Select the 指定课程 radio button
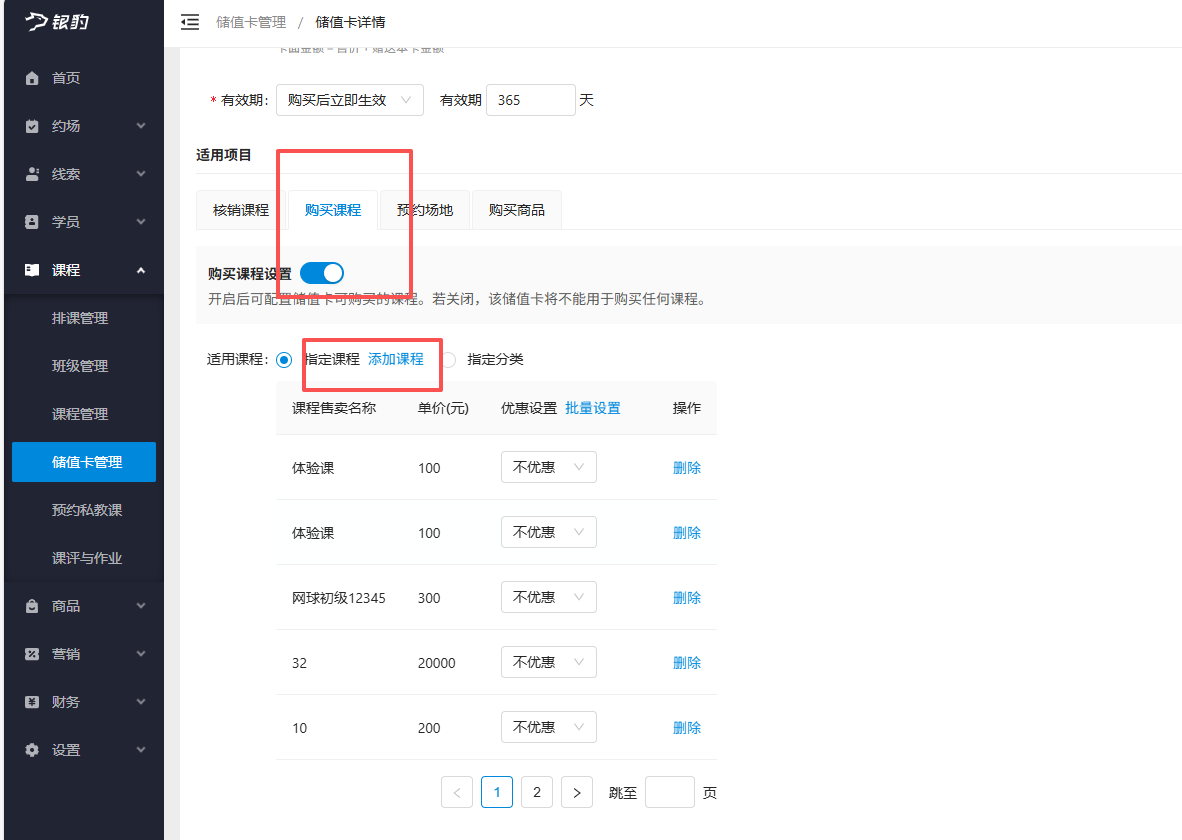Screen dimensions: 1182x840 click(x=283, y=360)
